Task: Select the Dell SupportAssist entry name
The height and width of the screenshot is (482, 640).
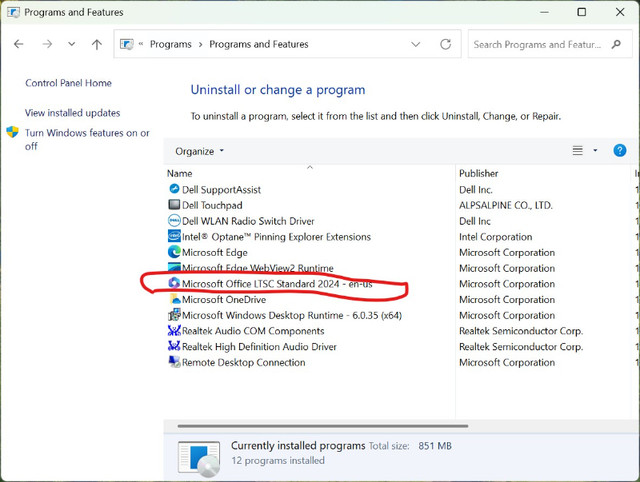Action: click(x=221, y=190)
